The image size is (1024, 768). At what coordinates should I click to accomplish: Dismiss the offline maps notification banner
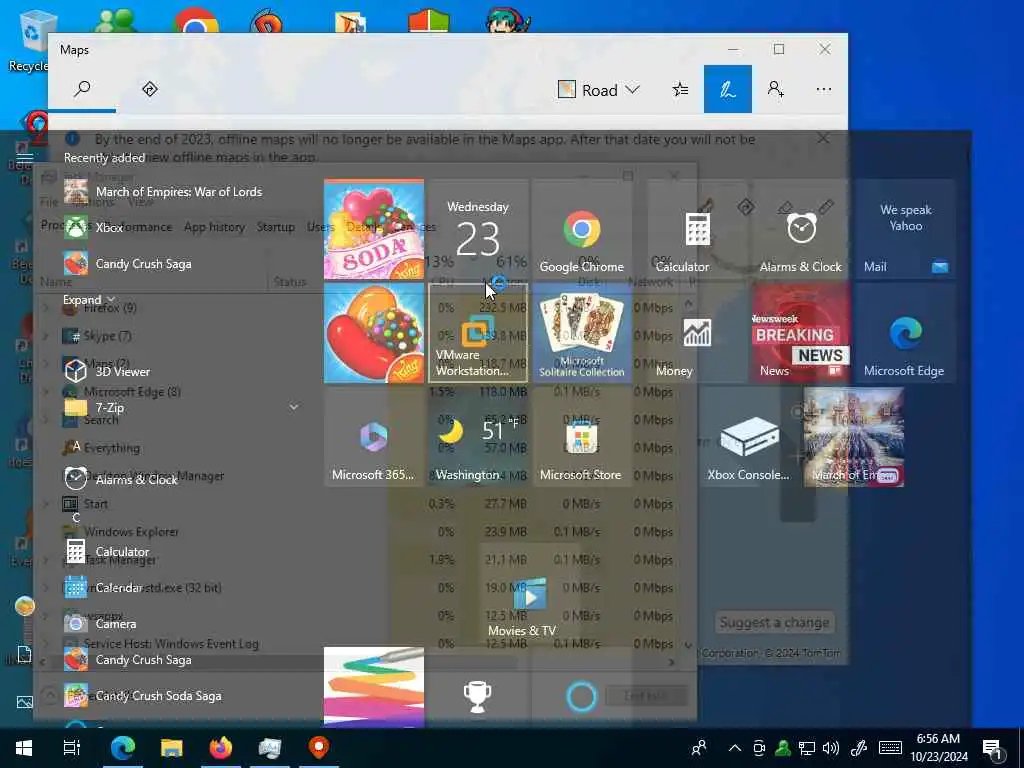[823, 138]
